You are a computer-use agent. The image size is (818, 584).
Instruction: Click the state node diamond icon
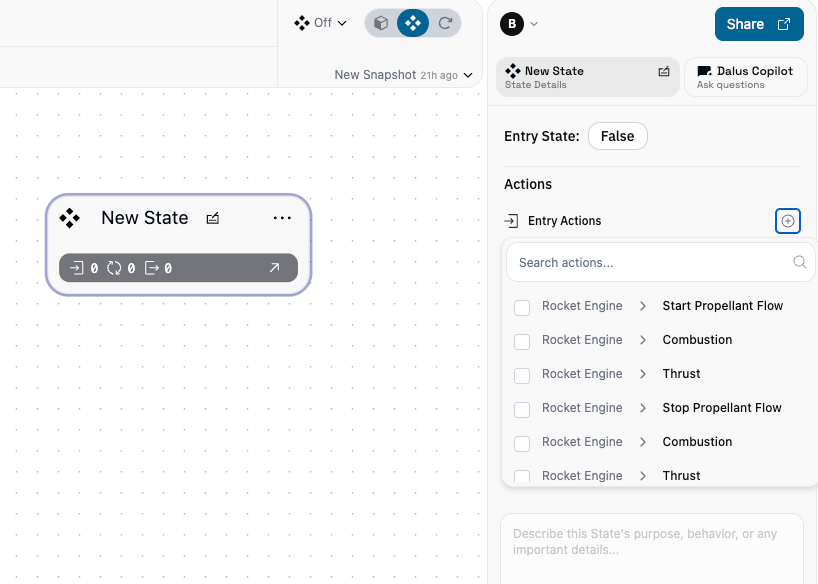pyautogui.click(x=69, y=218)
